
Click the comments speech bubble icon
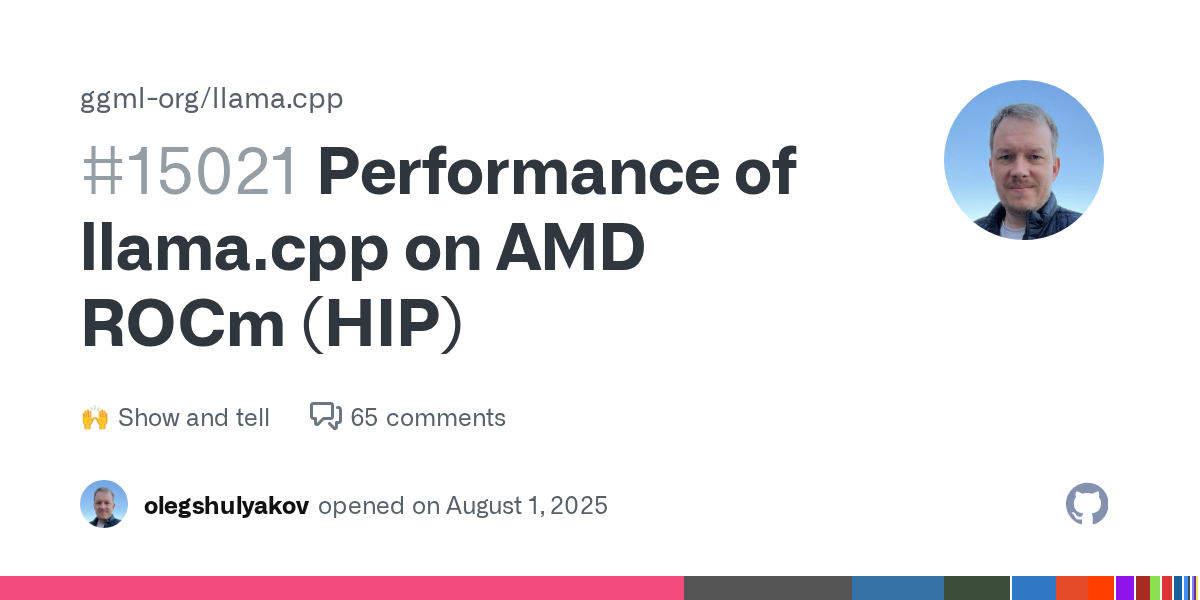pyautogui.click(x=326, y=416)
